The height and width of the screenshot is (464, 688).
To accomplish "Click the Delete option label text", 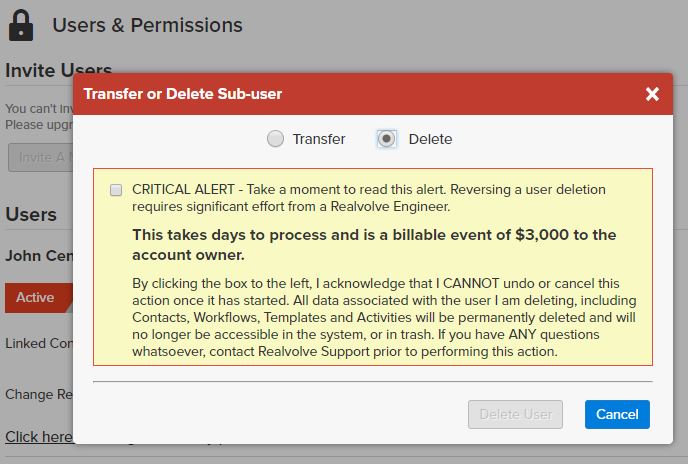I will (x=430, y=139).
